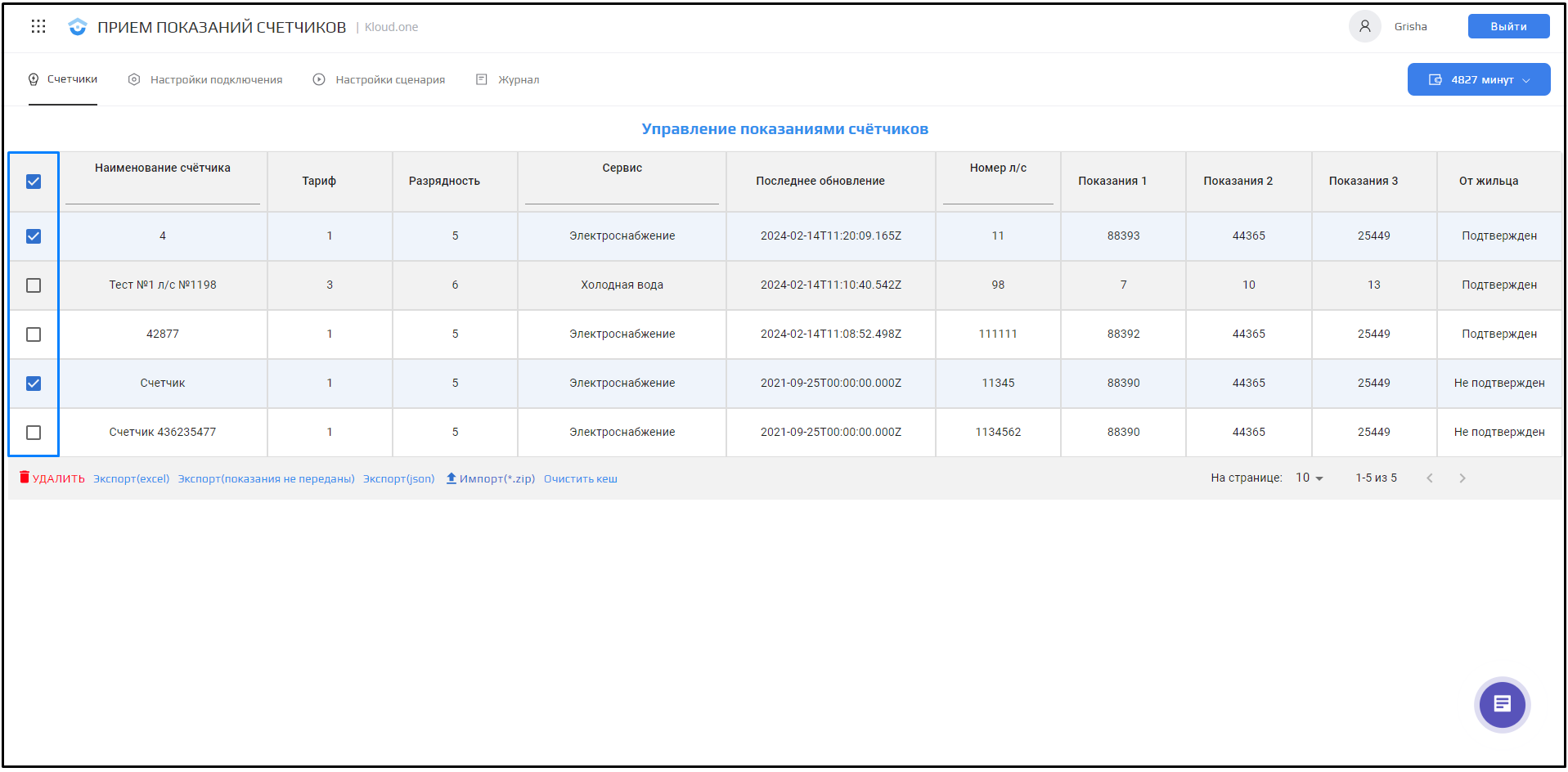Click the wallet icon in minutes button
The image size is (1568, 772).
[1435, 79]
